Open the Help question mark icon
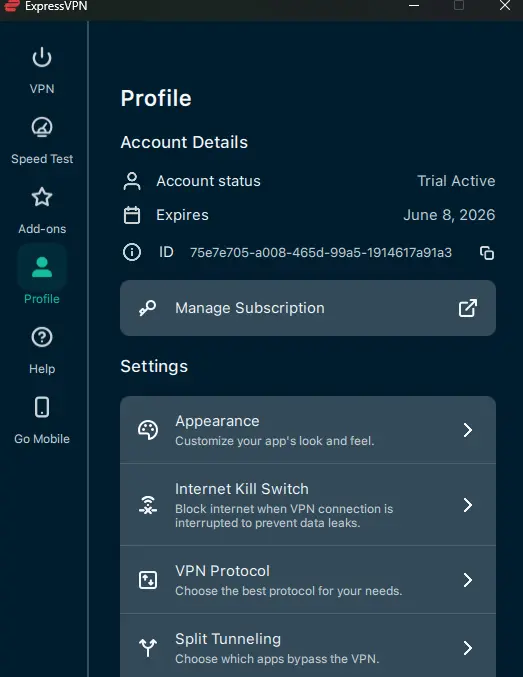The image size is (523, 677). [42, 337]
